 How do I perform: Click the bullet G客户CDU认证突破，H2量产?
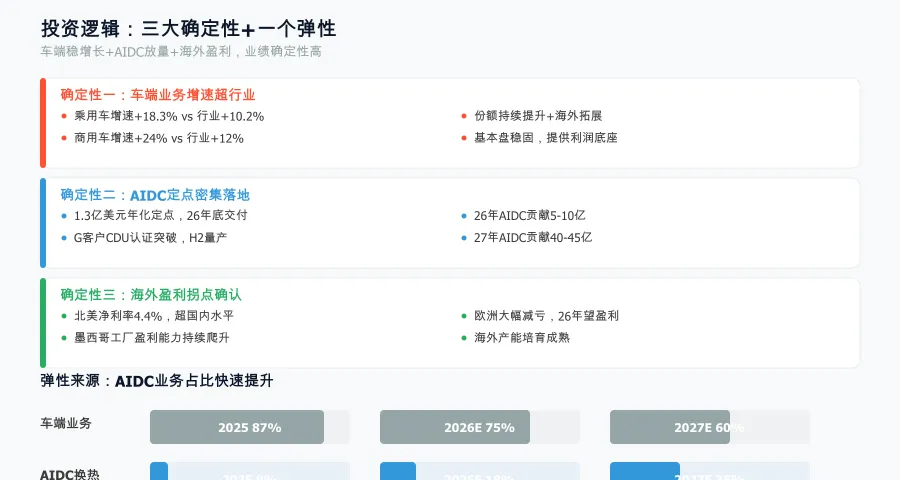[x=151, y=238]
